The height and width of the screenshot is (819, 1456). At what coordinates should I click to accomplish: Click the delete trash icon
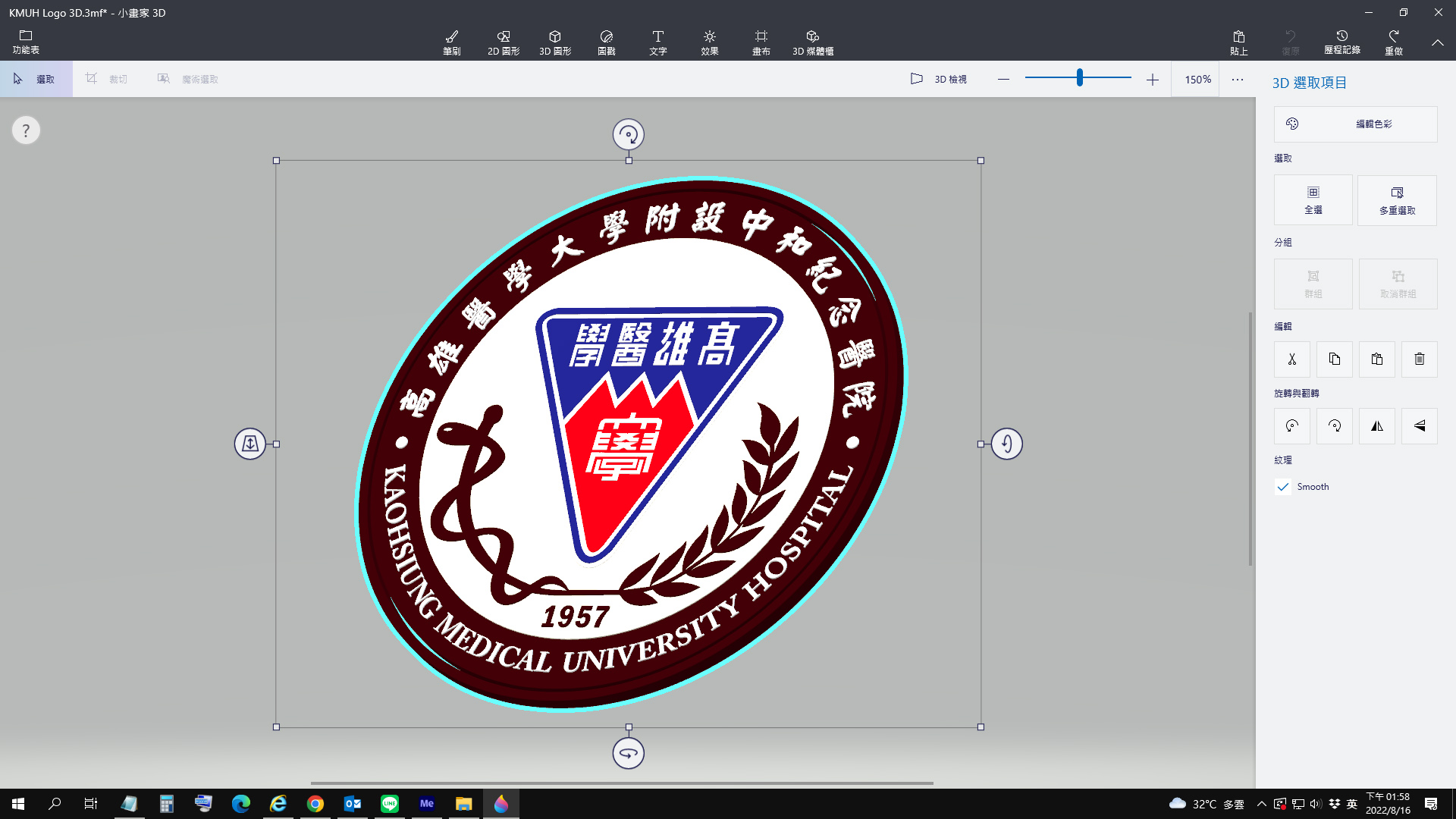(x=1420, y=359)
